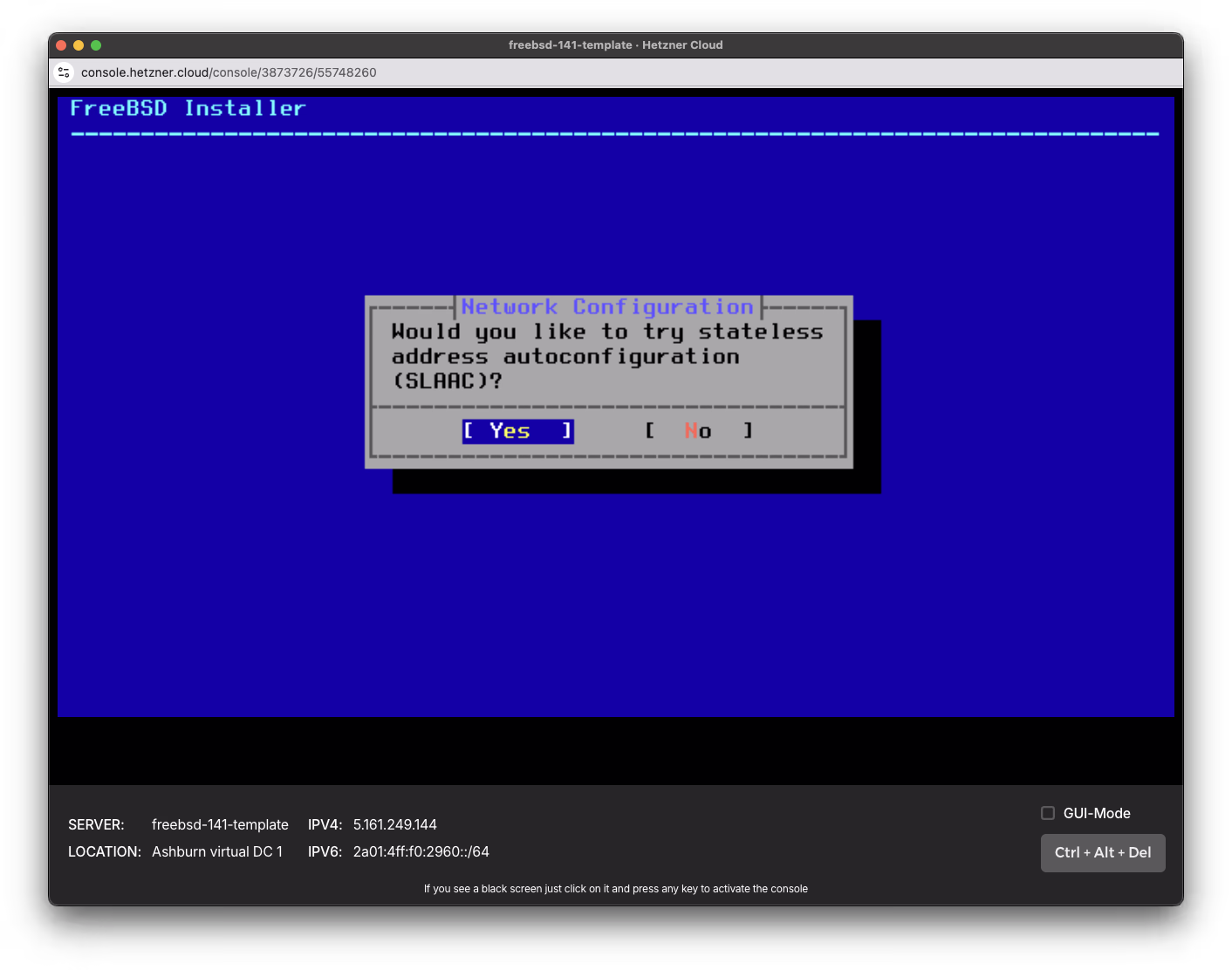The width and height of the screenshot is (1232, 970).
Task: Click the highlighted Yes option in dialog
Action: coord(517,431)
